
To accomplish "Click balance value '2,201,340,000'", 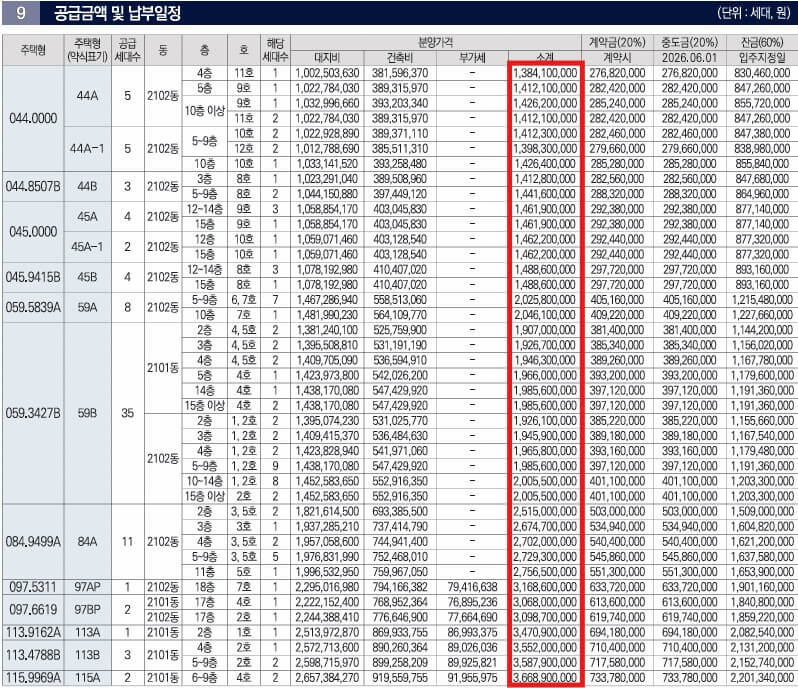I will click(762, 678).
